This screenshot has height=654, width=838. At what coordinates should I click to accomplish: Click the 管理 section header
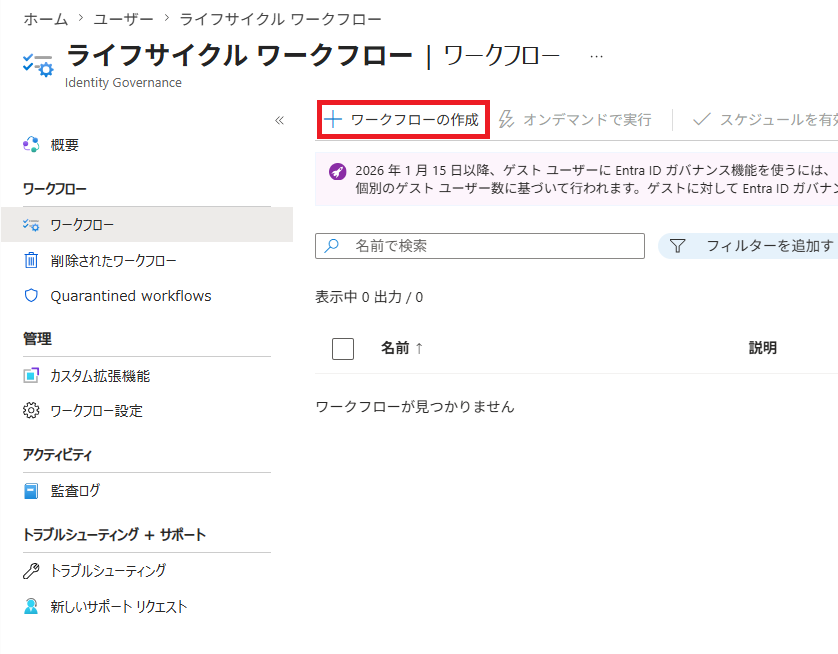tap(37, 339)
